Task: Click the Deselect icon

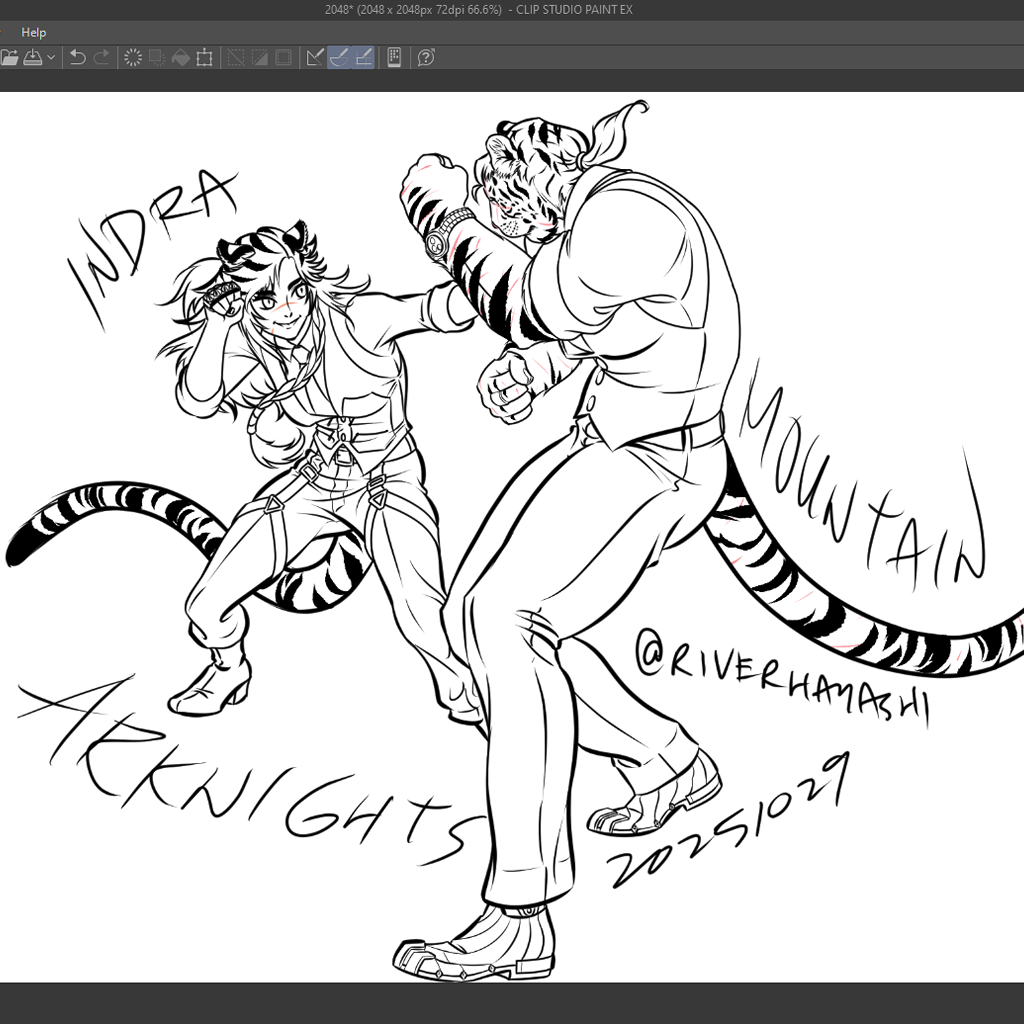Action: click(x=236, y=58)
